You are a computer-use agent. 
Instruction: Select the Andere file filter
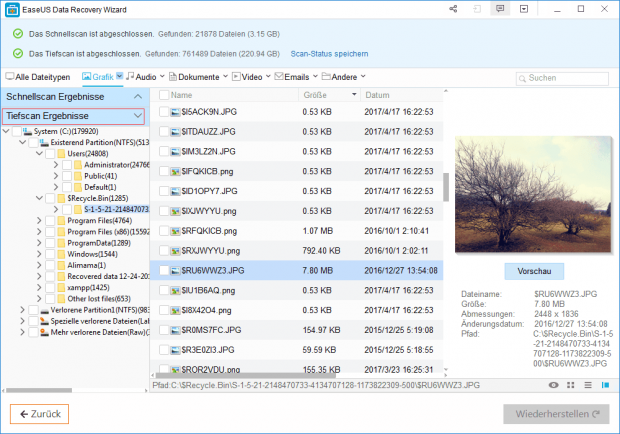point(340,77)
